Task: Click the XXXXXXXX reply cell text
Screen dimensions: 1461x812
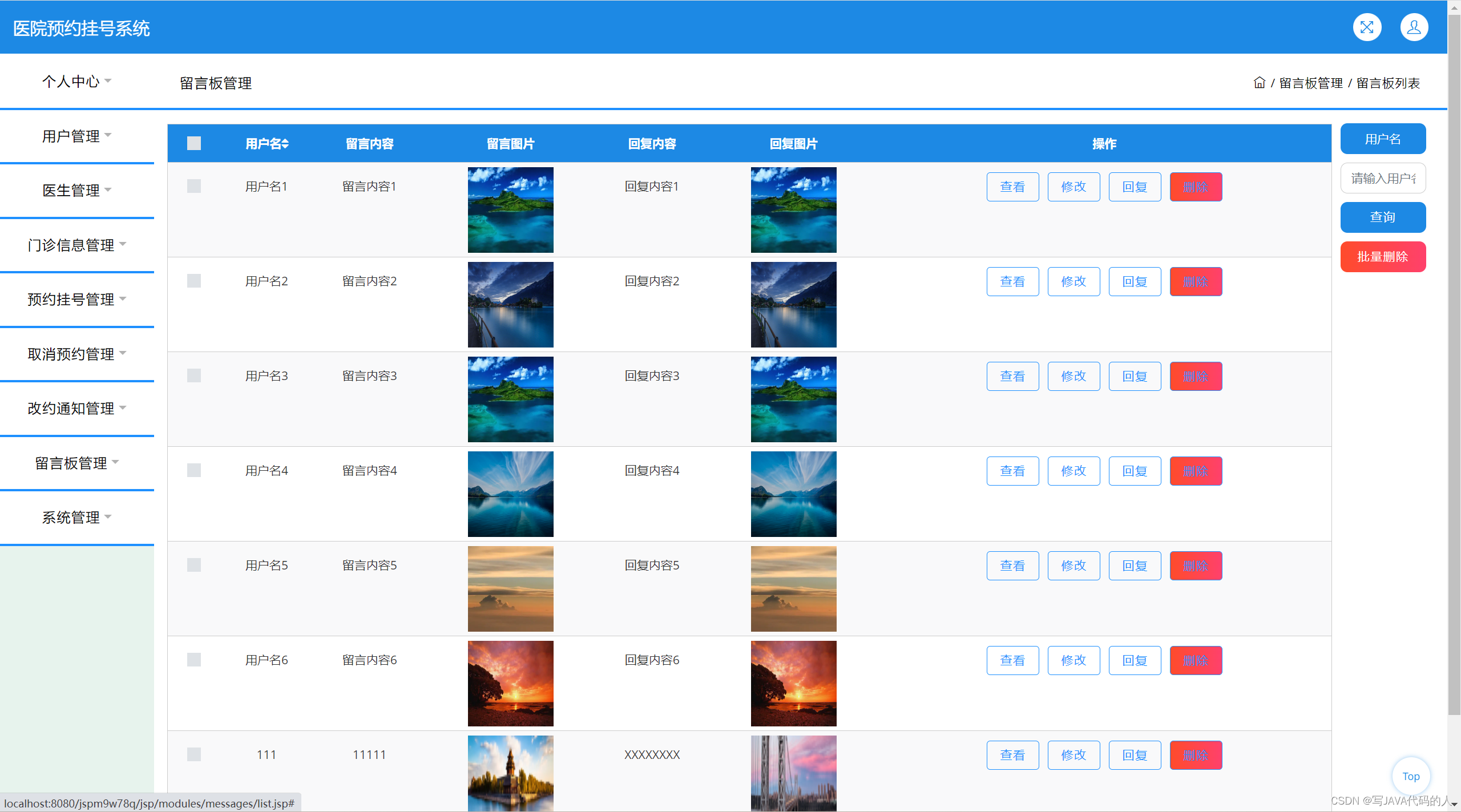Action: pyautogui.click(x=652, y=754)
